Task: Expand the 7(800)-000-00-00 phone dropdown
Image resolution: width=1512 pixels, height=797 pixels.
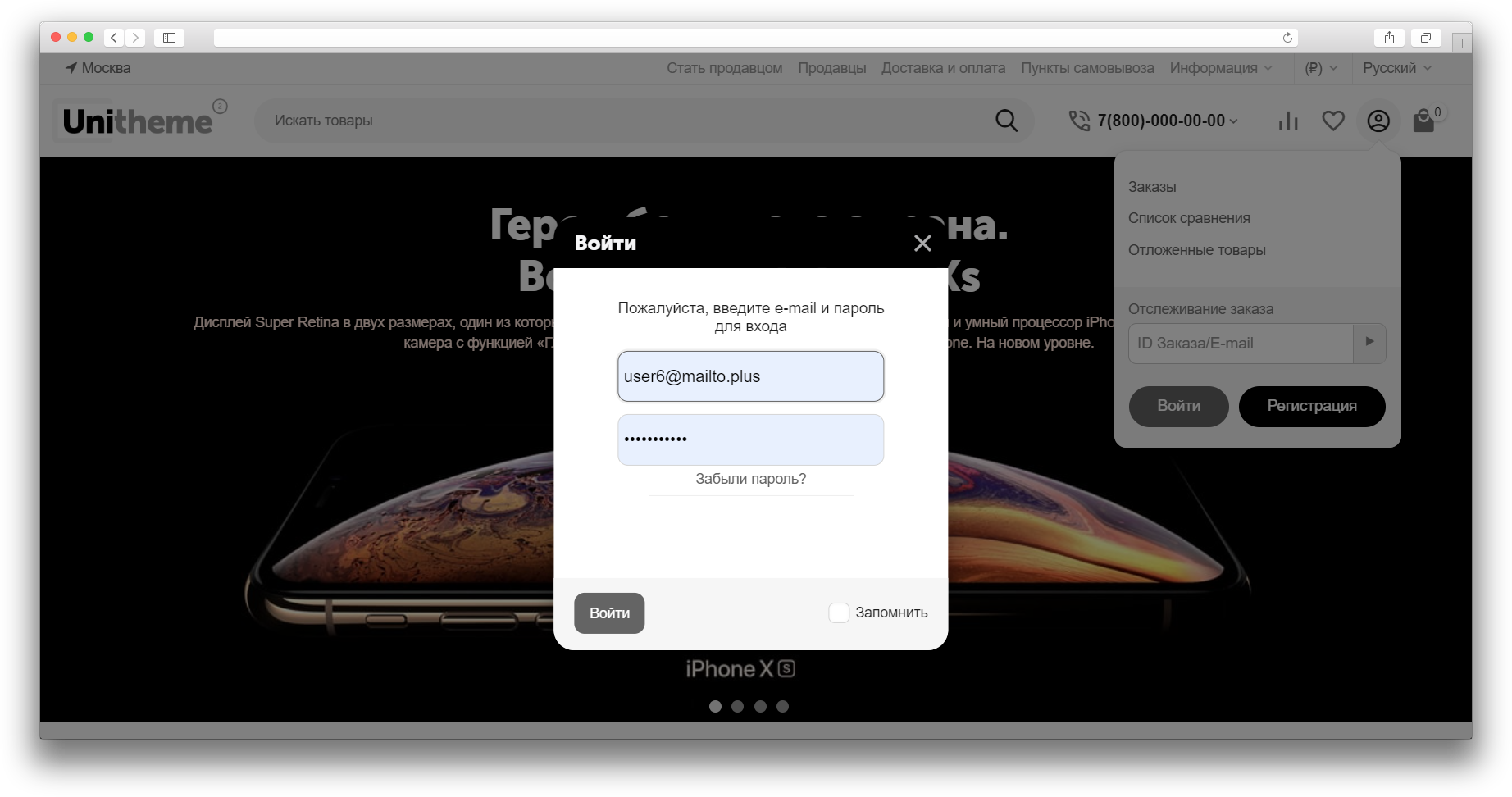Action: click(x=1168, y=121)
